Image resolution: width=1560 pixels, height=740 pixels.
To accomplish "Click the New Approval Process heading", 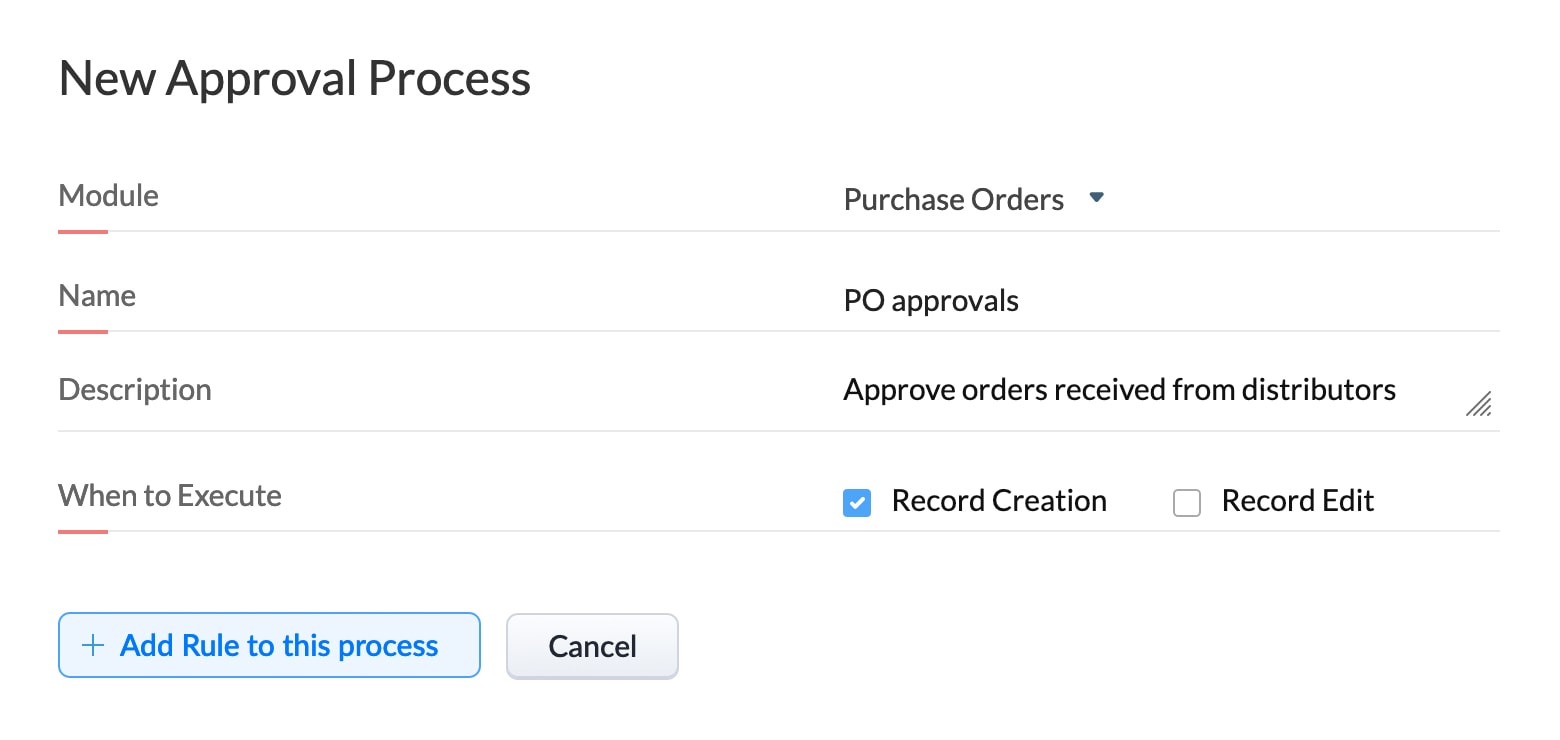I will coord(295,78).
